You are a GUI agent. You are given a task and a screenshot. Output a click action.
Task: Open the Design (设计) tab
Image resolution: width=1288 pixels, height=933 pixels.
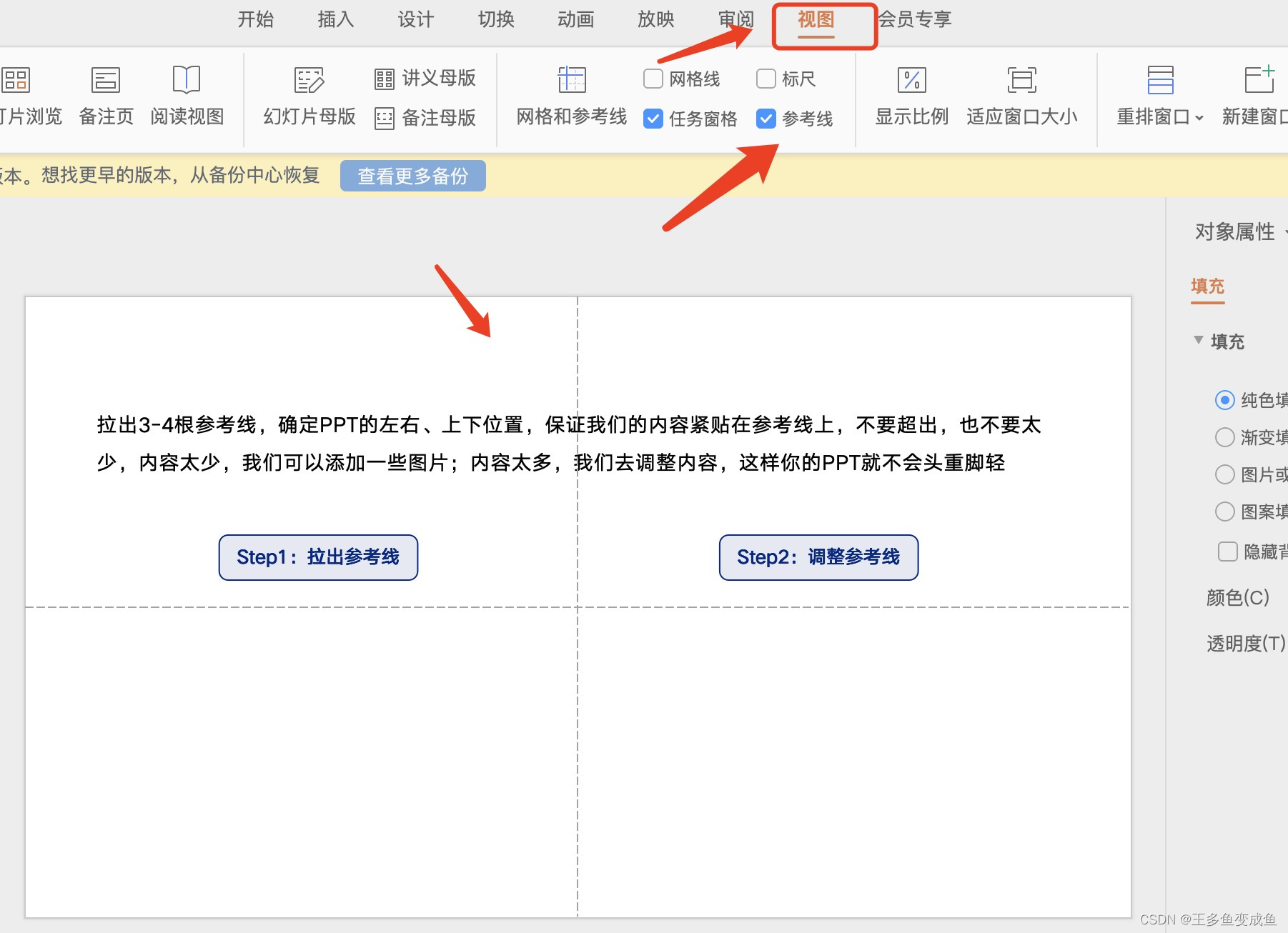(416, 19)
